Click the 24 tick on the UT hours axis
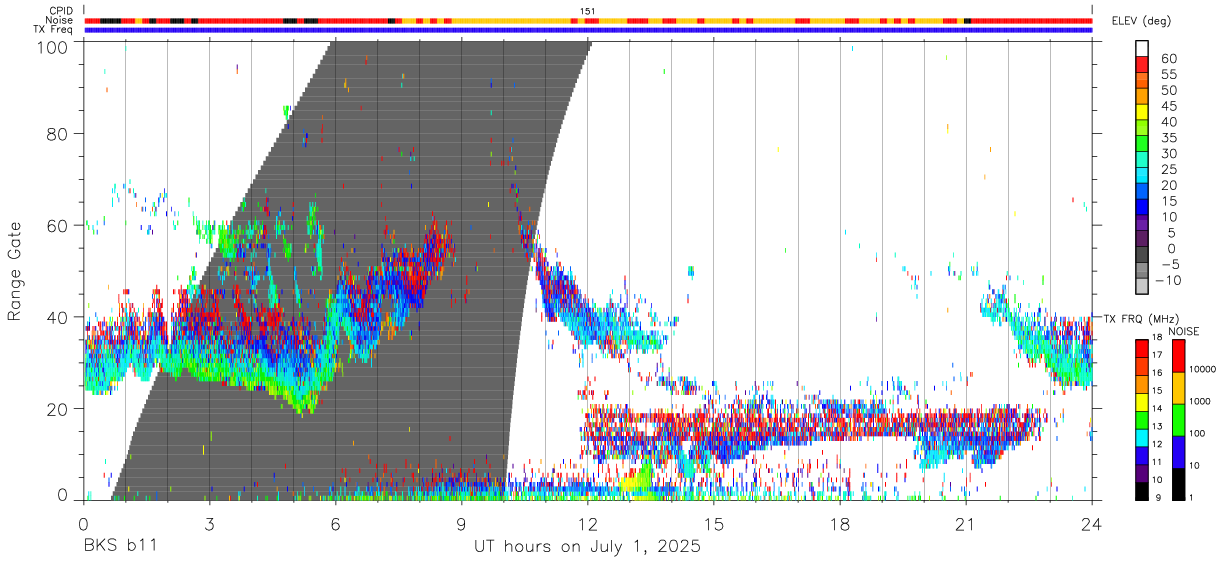Viewport: 1228px width, 567px height. coord(1092,524)
